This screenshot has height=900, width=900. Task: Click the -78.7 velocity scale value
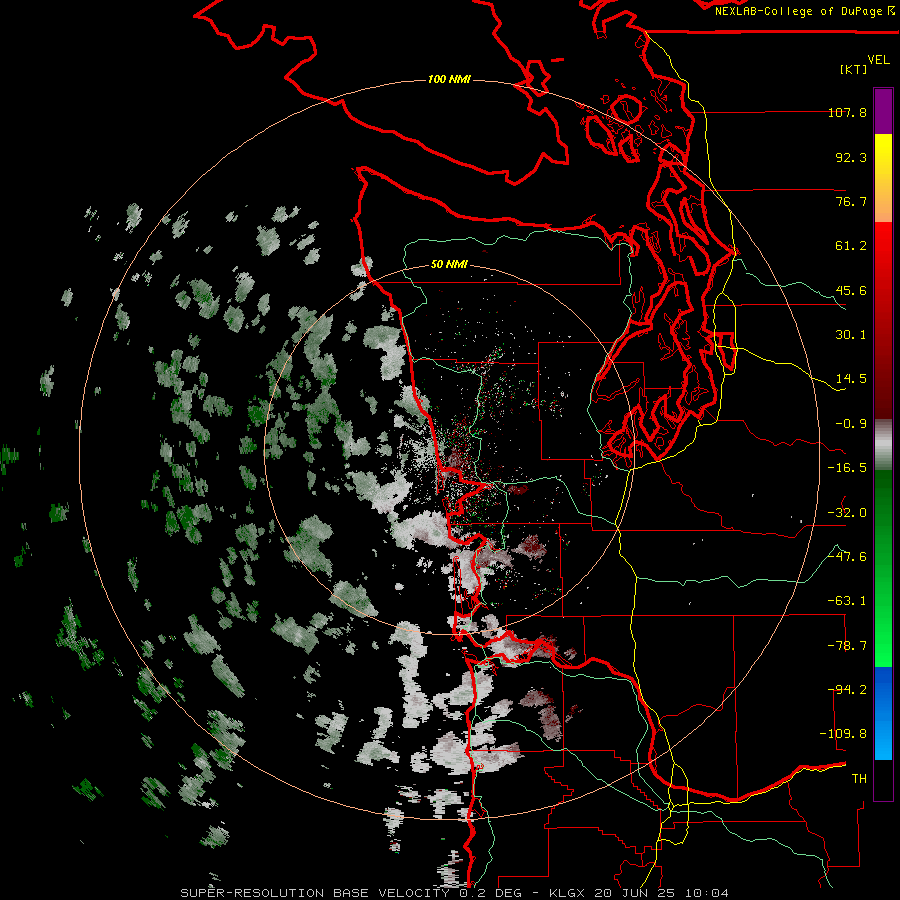(847, 646)
